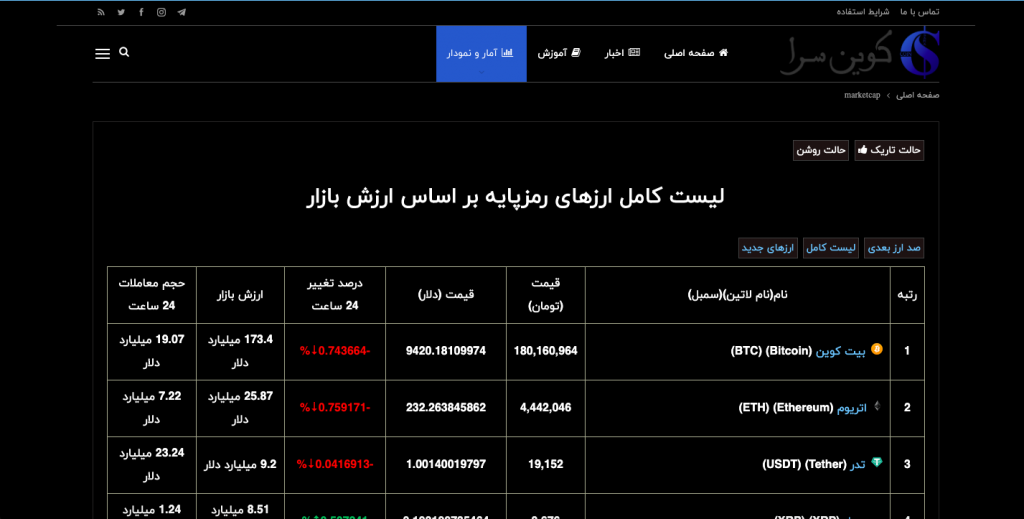
Task: Click the قیمت (تومان) column header
Action: 546,295
